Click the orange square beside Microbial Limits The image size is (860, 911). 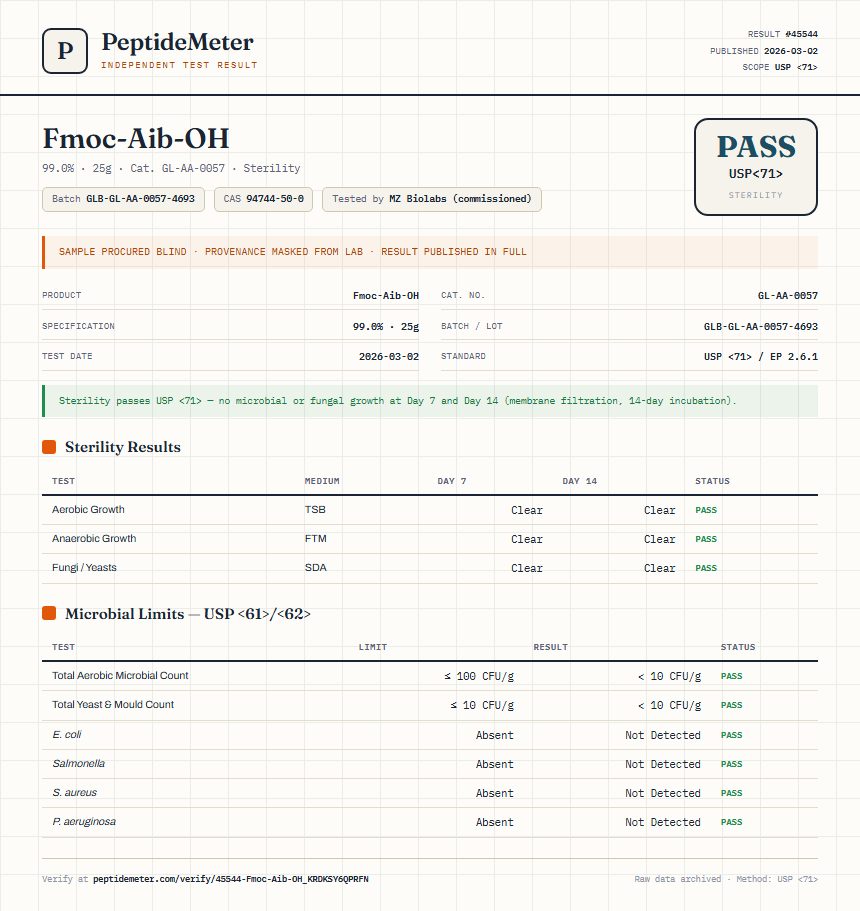(x=49, y=614)
